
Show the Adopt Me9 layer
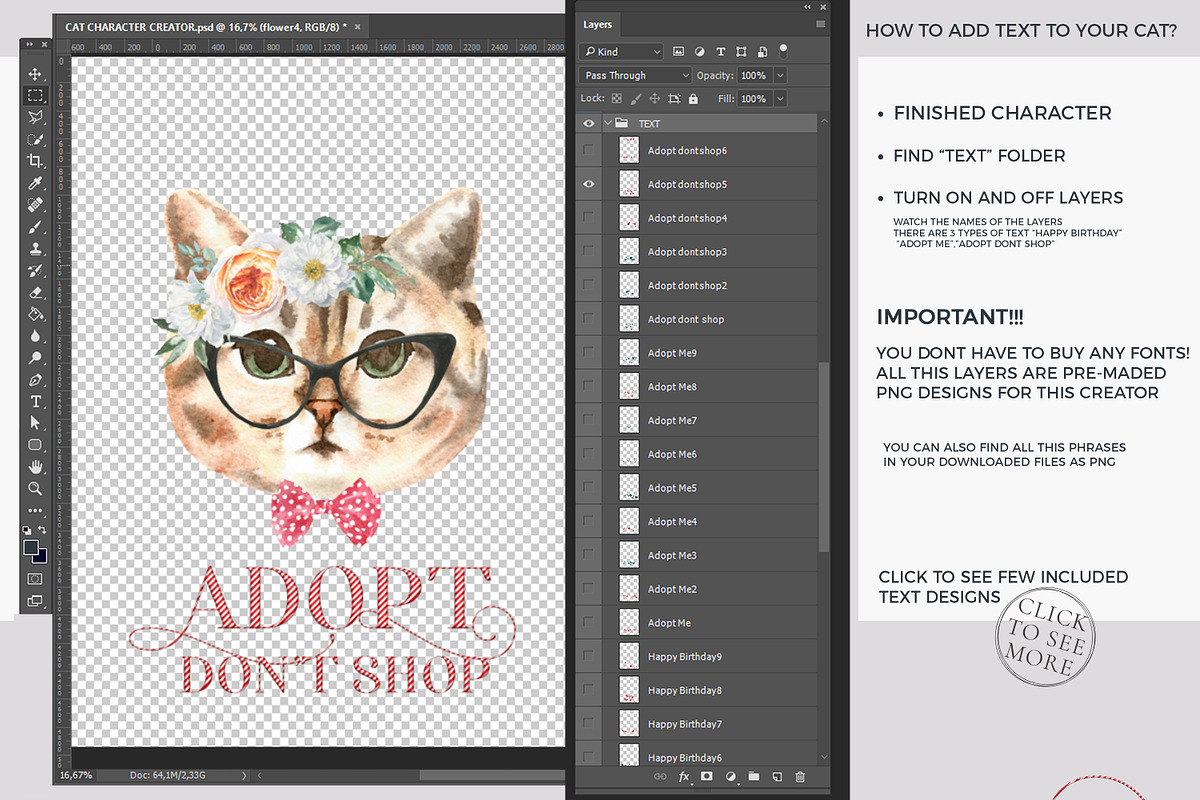click(x=589, y=353)
